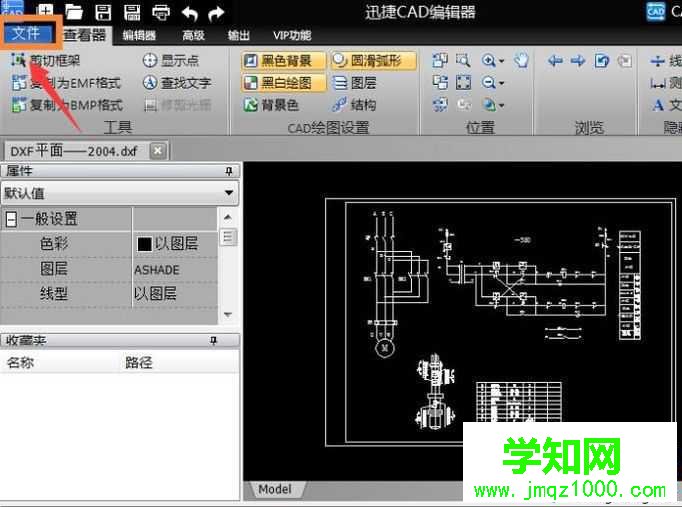Open the 文件 menu
The image size is (682, 507).
point(27,33)
